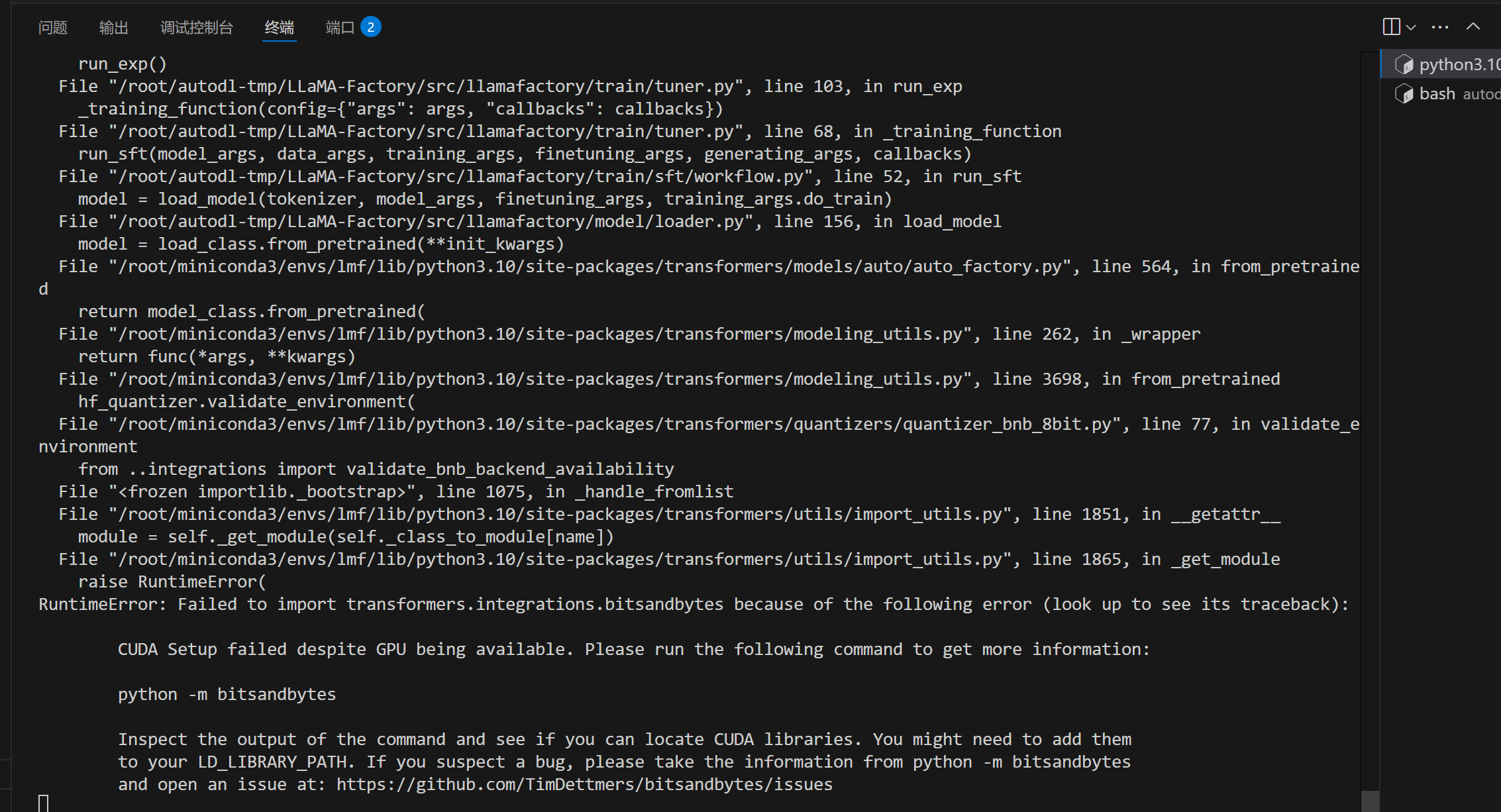Open the 调试控制台 debug console tab
Screen dimensions: 1501x812
click(197, 27)
